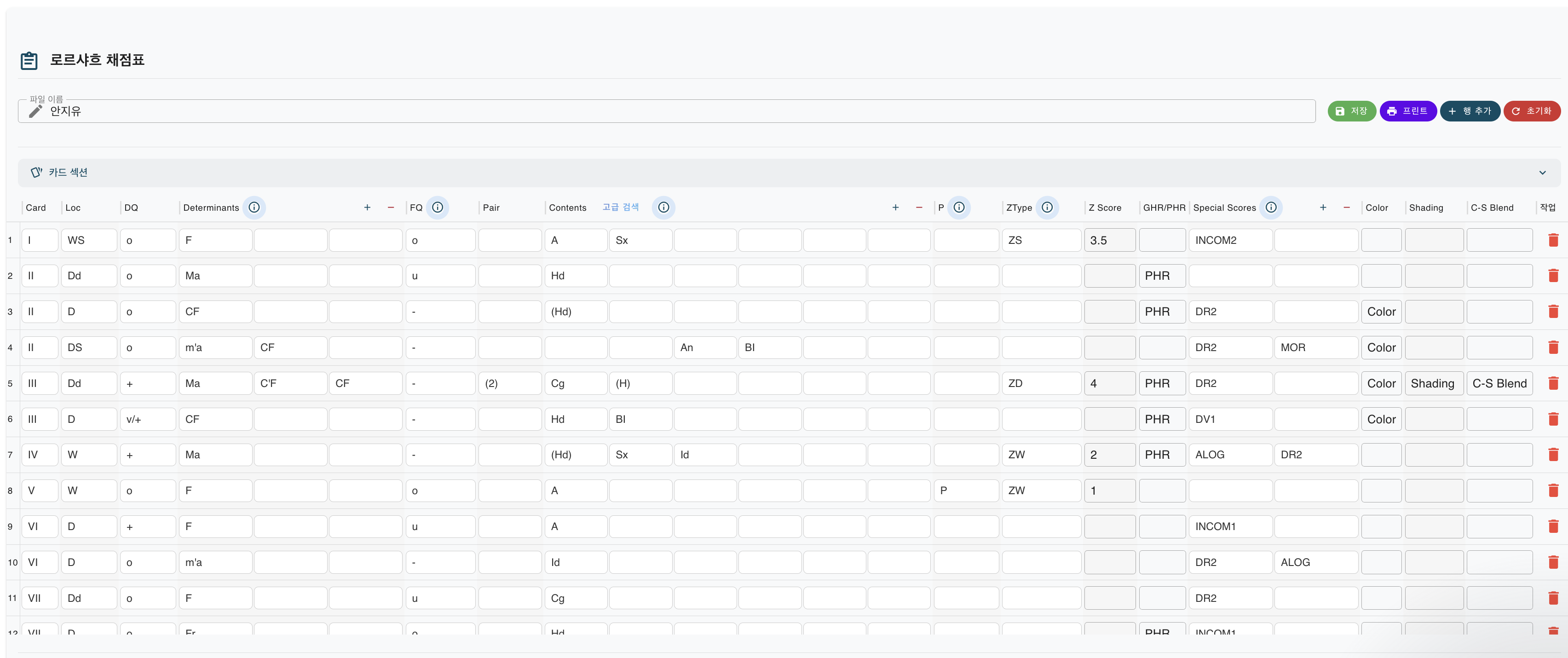Delete row 5 using the trash icon
The width and height of the screenshot is (1568, 658).
1552,383
